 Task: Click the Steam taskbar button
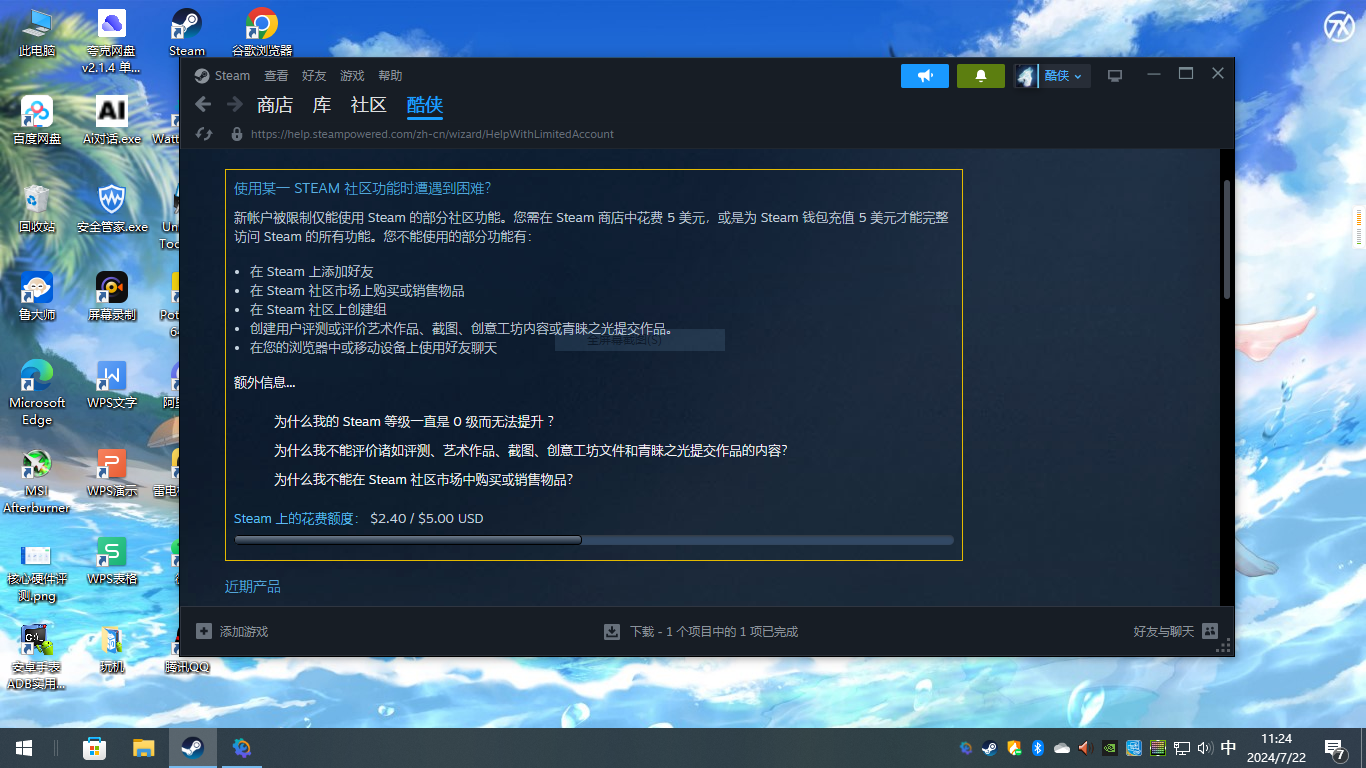coord(192,748)
